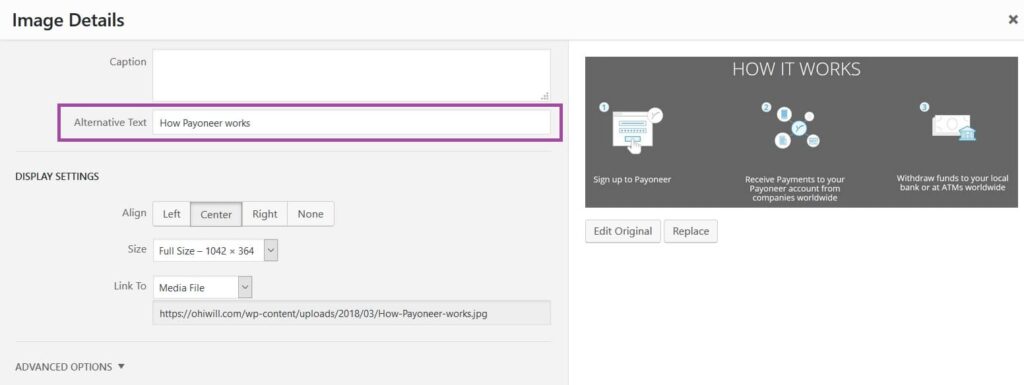Click the Size label
The height and width of the screenshot is (385, 1024).
[137, 249]
